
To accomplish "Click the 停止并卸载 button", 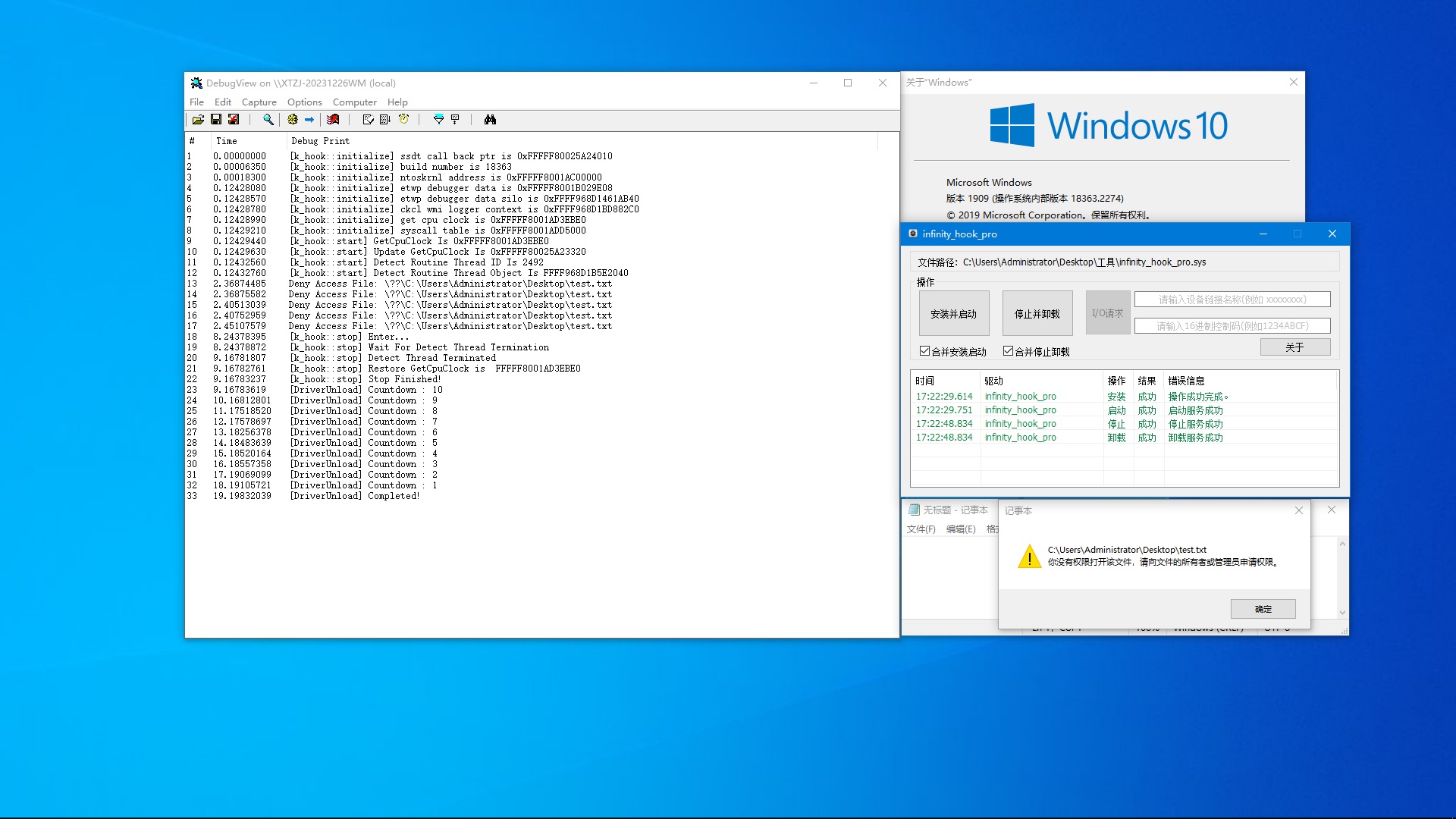I will coord(1037,313).
